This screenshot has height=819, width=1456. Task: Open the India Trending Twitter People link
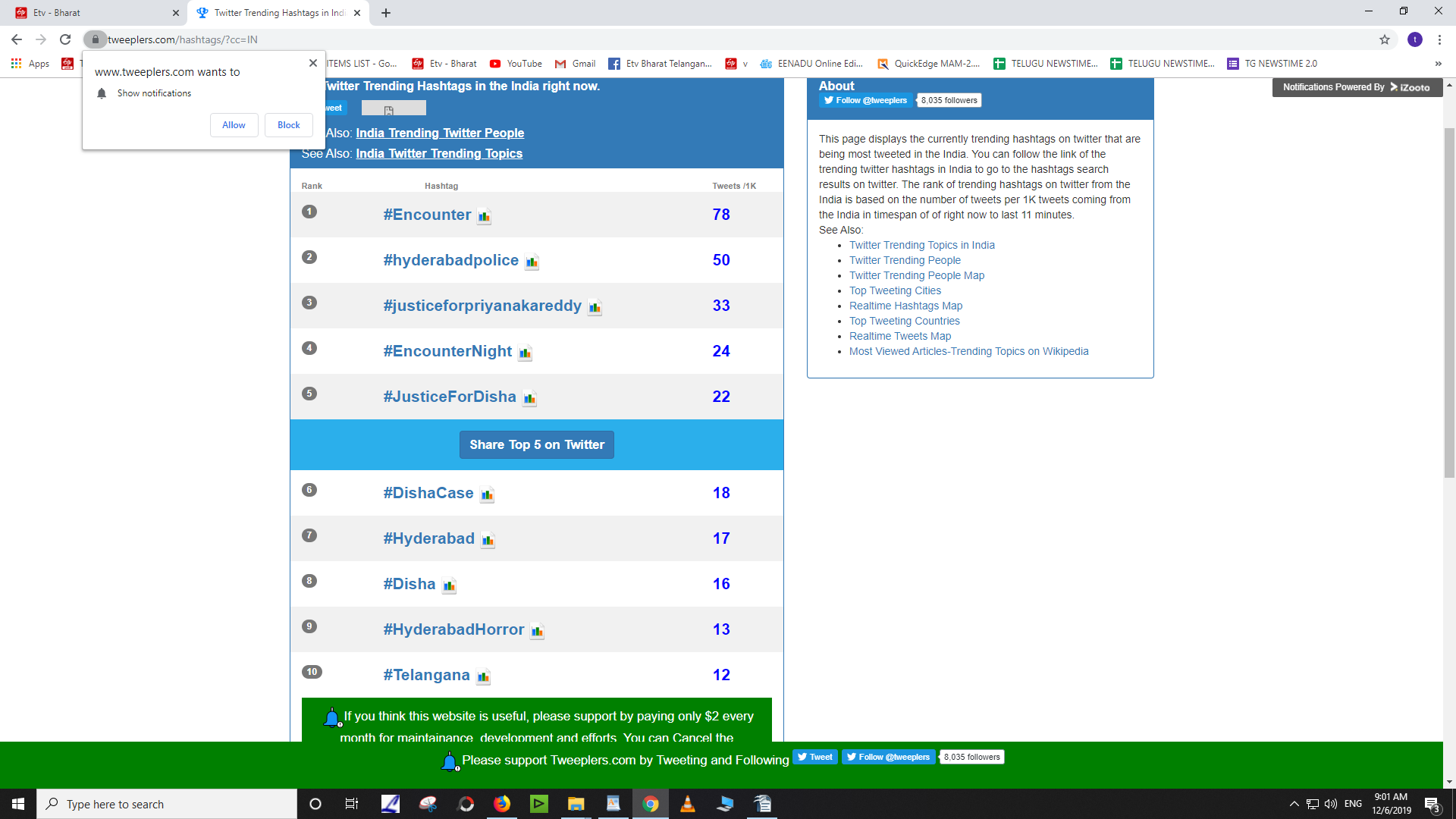440,133
